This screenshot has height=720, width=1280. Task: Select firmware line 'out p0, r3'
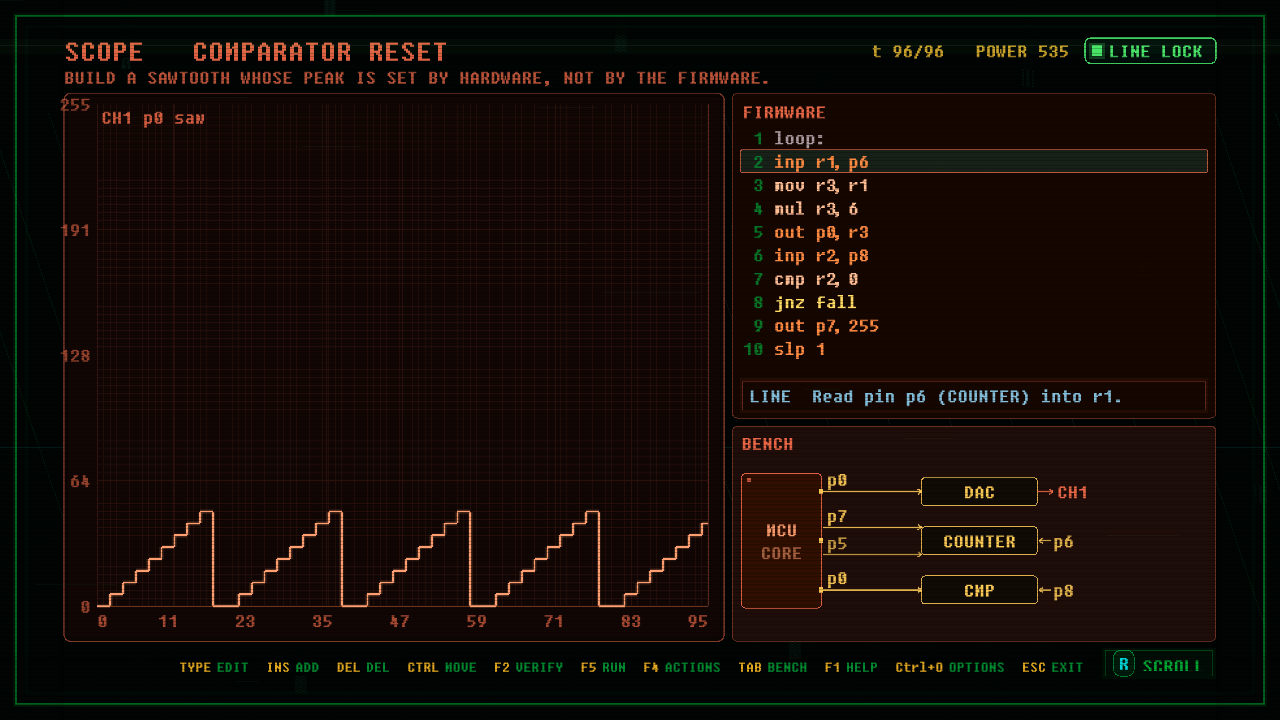(x=974, y=232)
